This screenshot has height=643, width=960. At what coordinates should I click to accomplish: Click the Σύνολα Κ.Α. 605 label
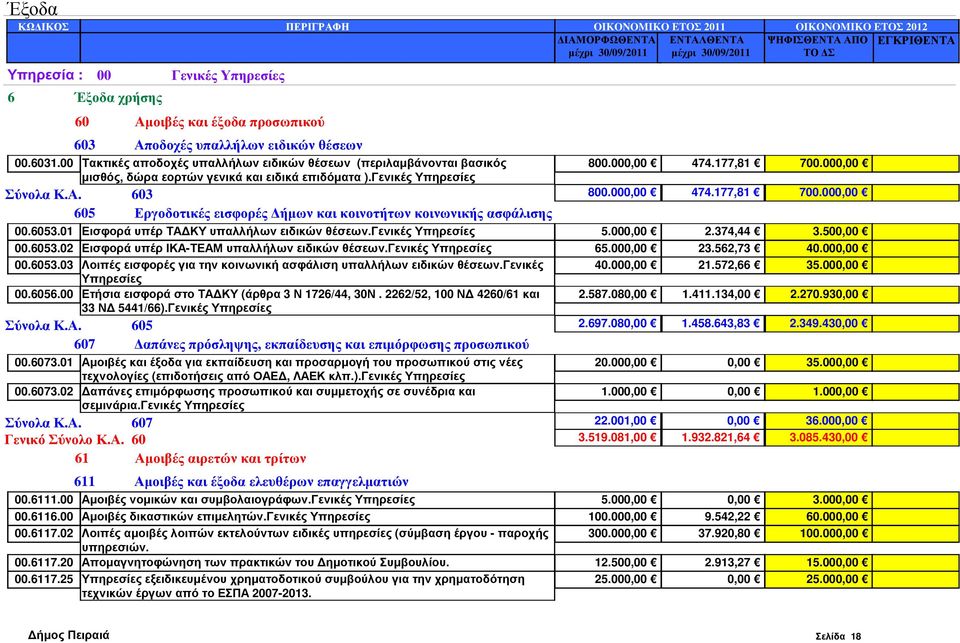pyautogui.click(x=79, y=325)
